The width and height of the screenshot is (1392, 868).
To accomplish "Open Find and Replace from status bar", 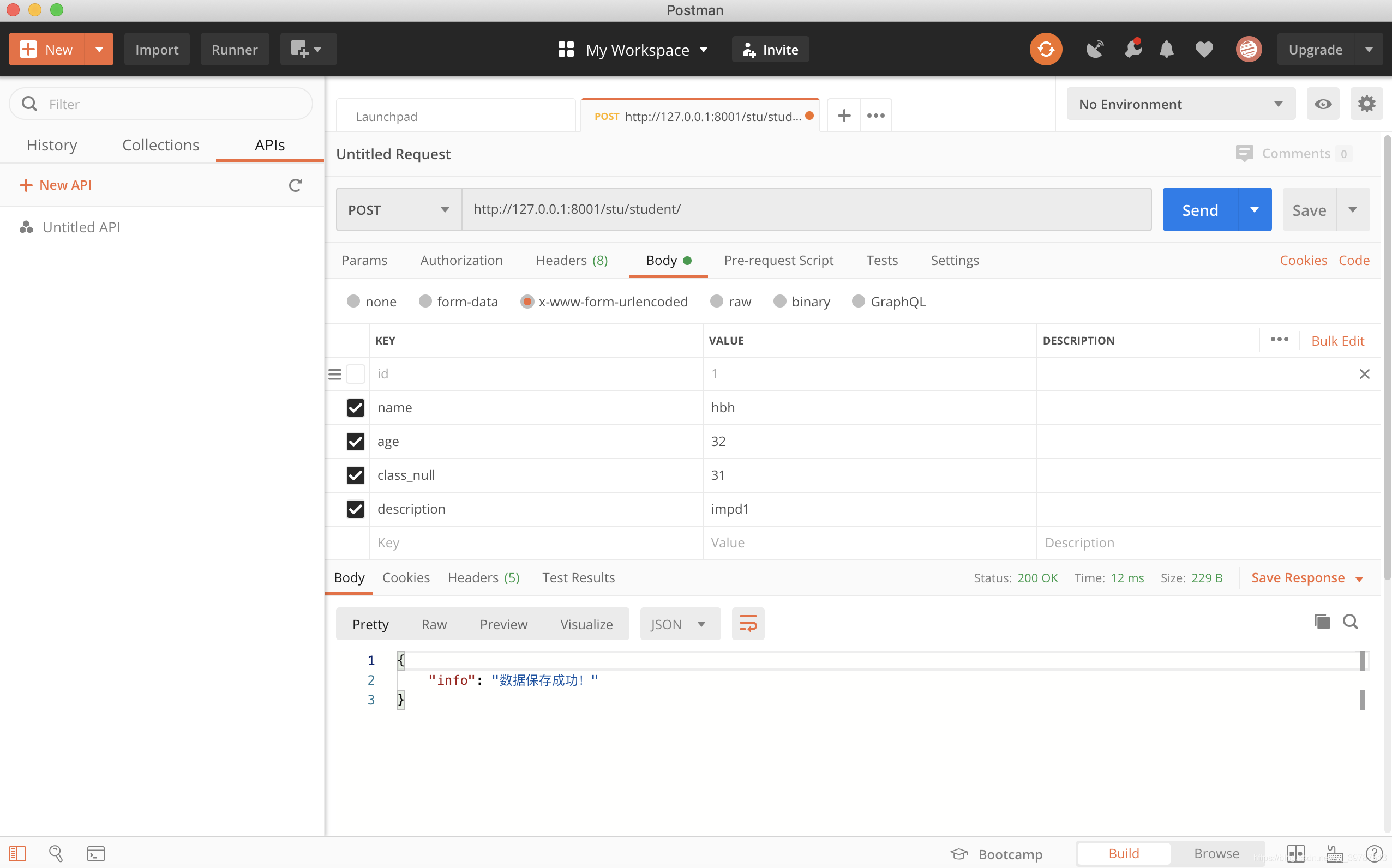I will pos(56,854).
